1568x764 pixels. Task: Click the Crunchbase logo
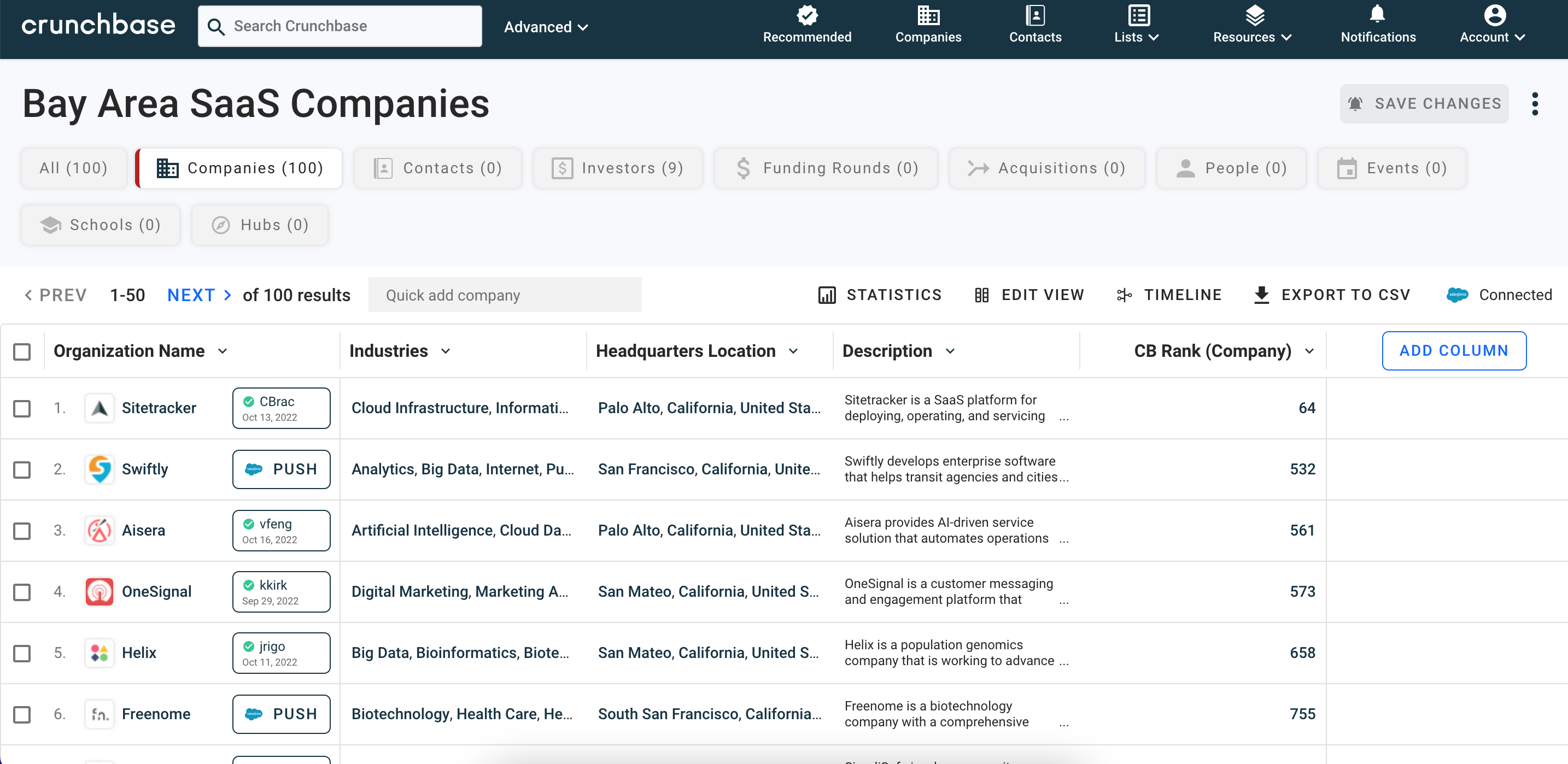coord(98,26)
